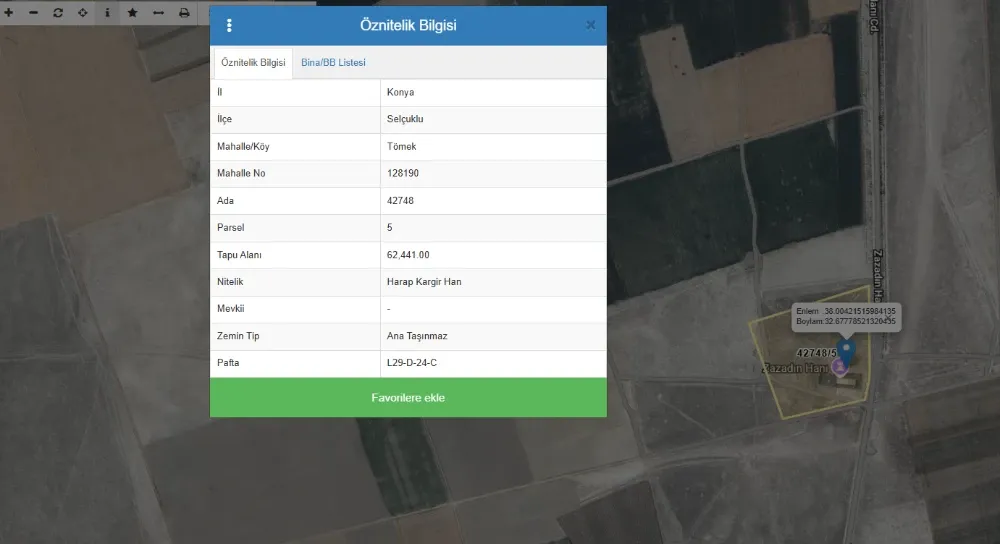Print the map using printer icon
This screenshot has height=544, width=1000.
tap(184, 13)
